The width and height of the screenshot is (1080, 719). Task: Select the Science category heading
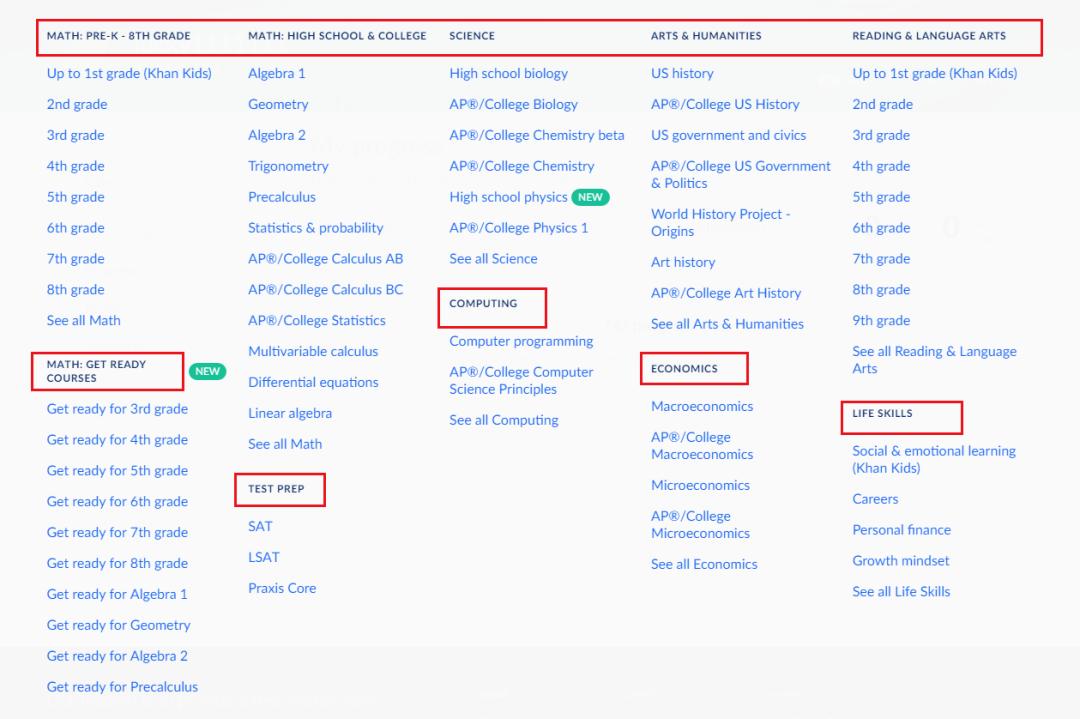(472, 36)
